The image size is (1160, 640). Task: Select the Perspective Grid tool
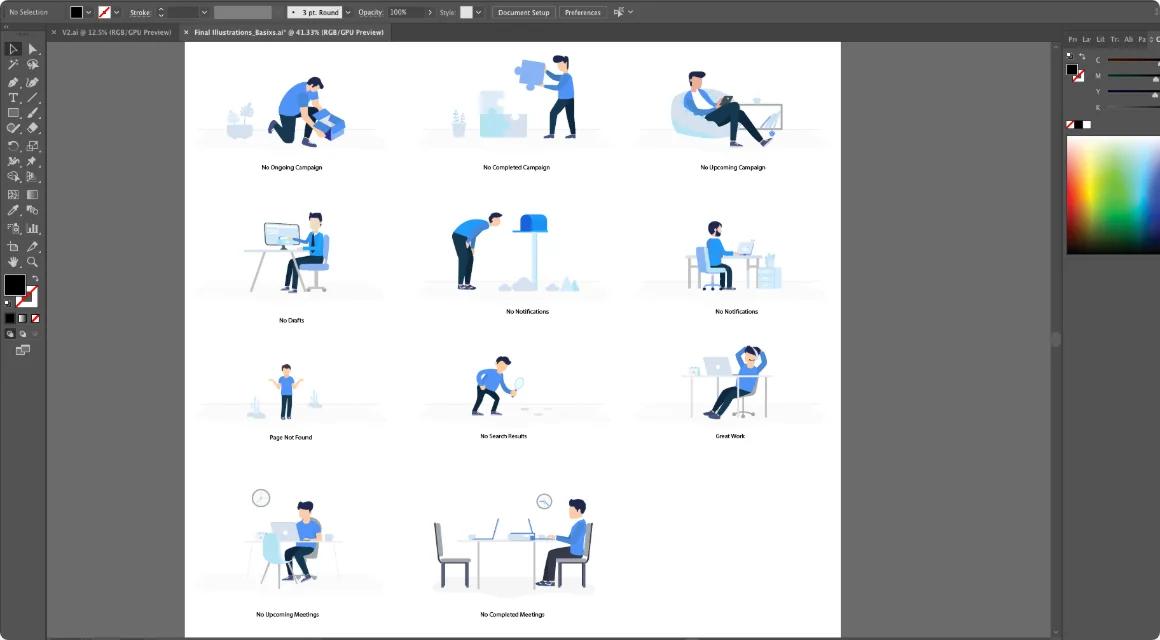click(33, 177)
